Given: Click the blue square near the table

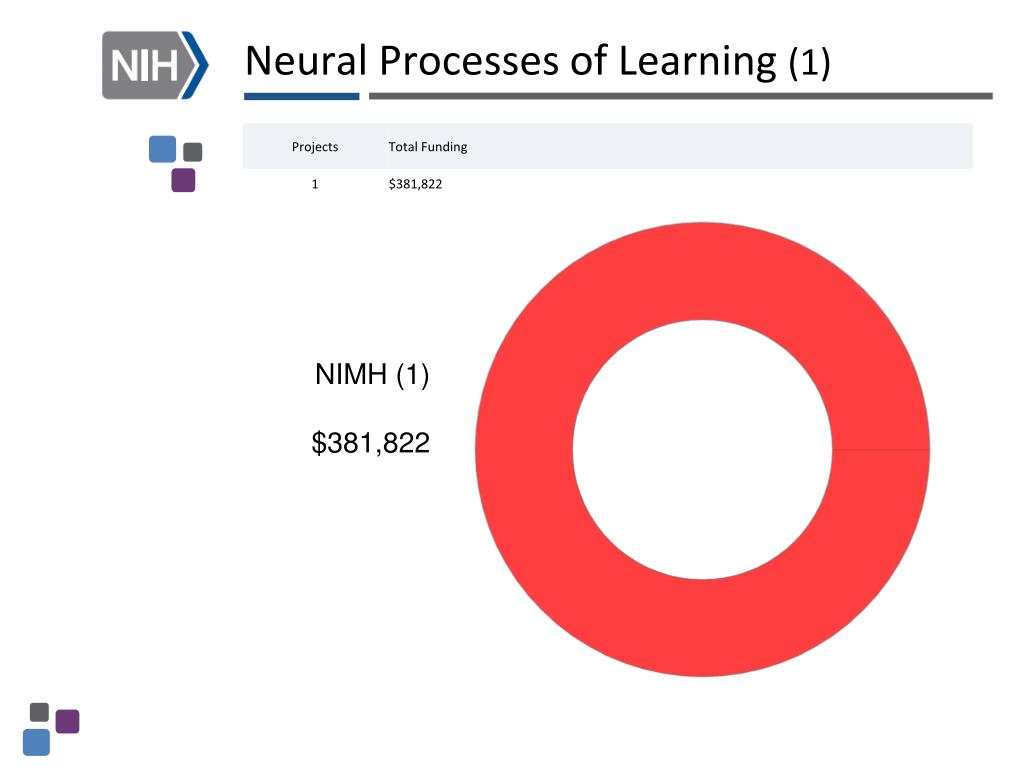Looking at the screenshot, I should [x=162, y=149].
